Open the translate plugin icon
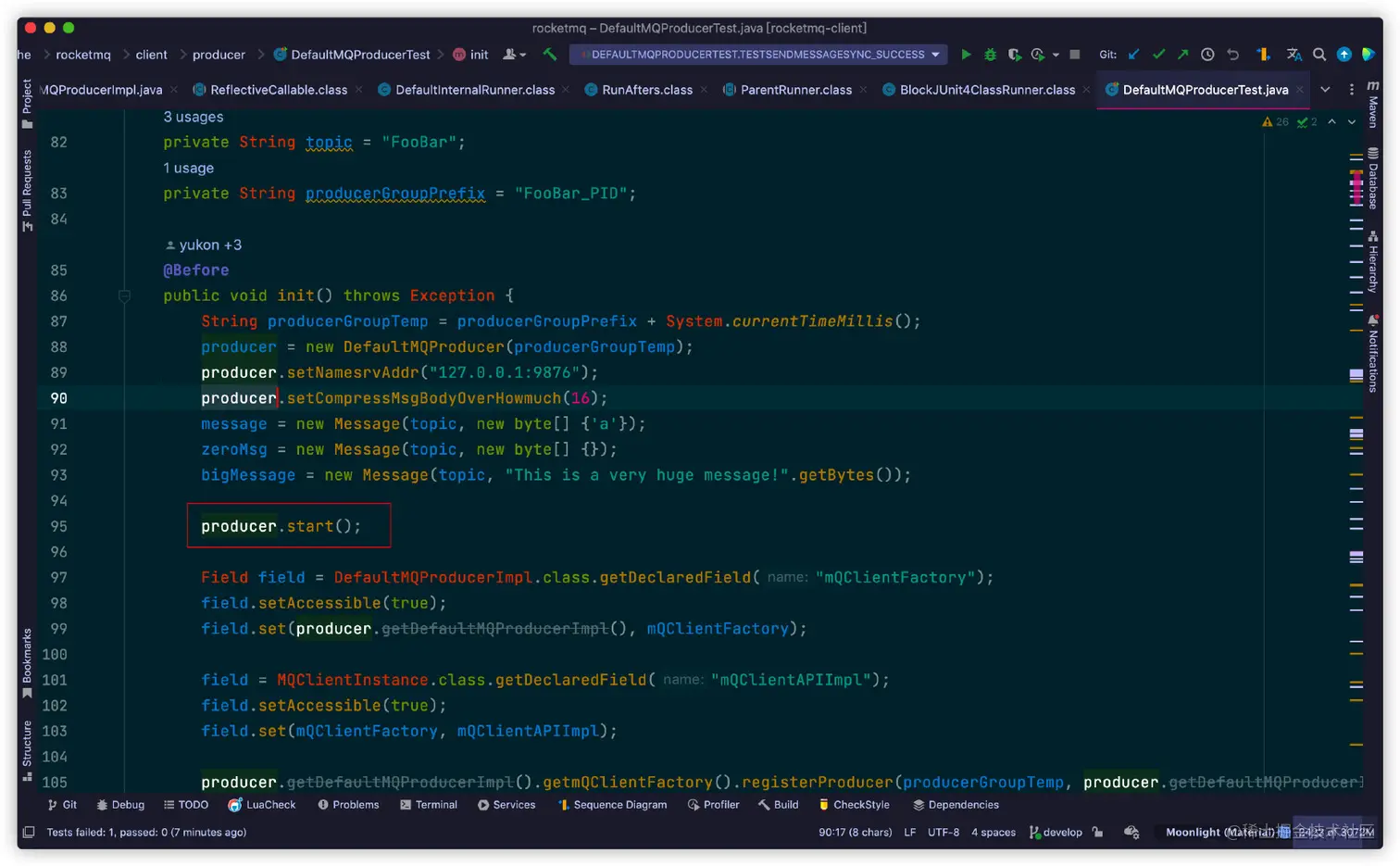Viewport: 1400px width, 866px height. pyautogui.click(x=1294, y=55)
